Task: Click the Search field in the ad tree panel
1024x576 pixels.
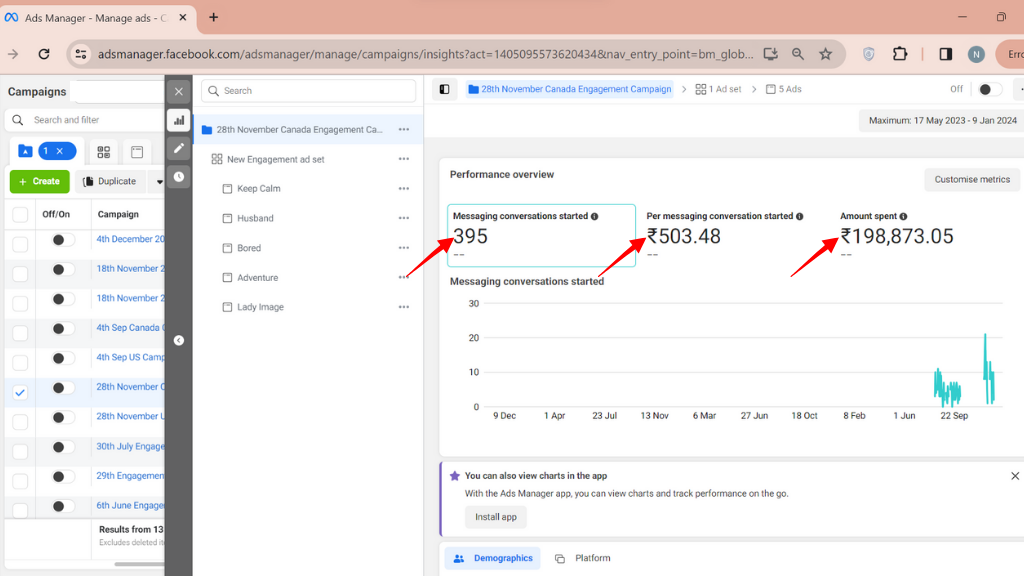Action: [308, 91]
